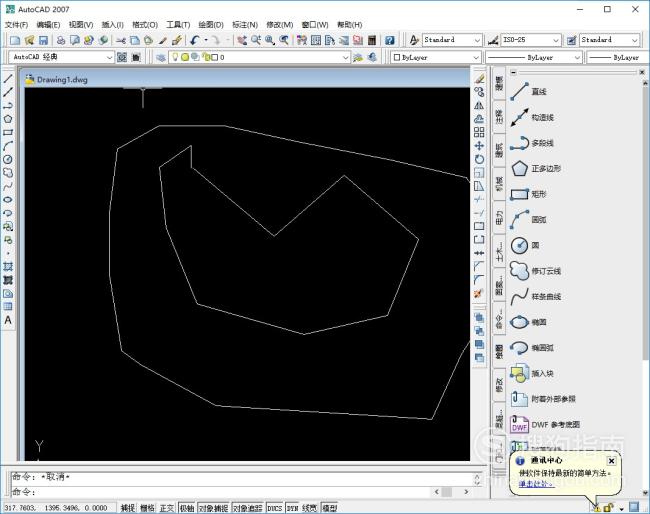The height and width of the screenshot is (514, 650).
Task: Click 模型 (Model) button in the status bar
Action: [x=330, y=508]
